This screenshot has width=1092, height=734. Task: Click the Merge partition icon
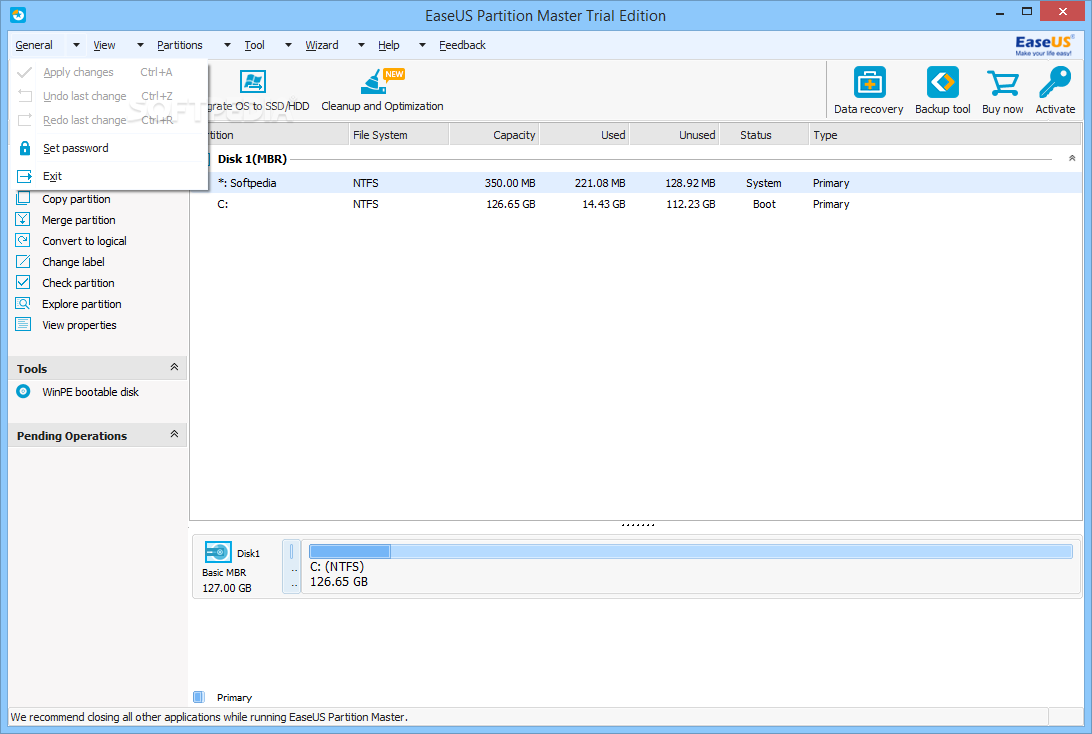coord(23,219)
